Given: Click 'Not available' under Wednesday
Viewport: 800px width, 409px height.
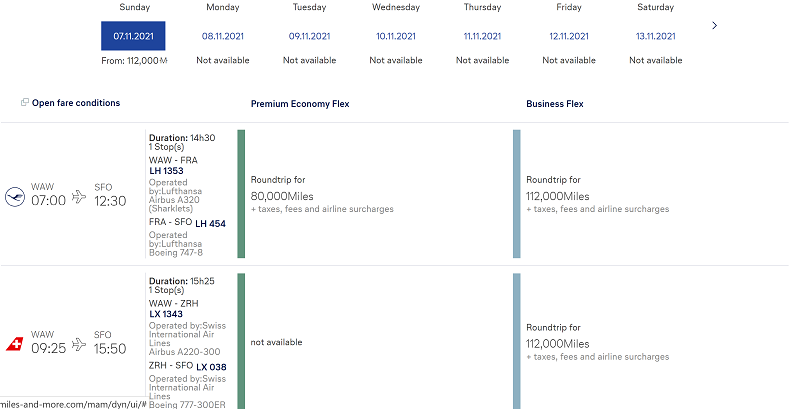Looking at the screenshot, I should [x=396, y=60].
